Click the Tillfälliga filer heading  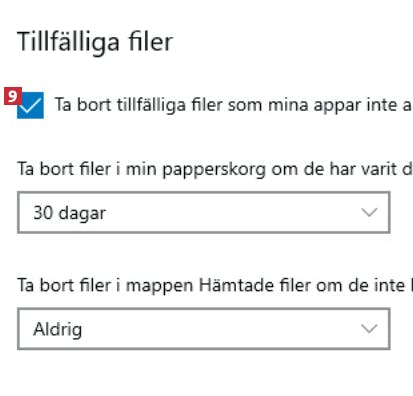pos(95,43)
